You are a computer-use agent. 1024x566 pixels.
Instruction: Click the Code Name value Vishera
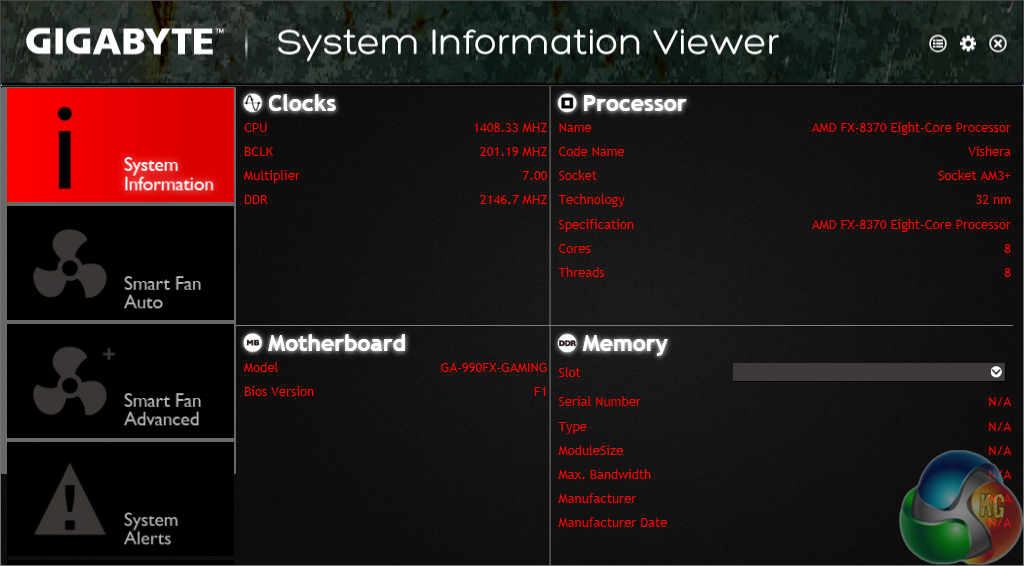[989, 151]
